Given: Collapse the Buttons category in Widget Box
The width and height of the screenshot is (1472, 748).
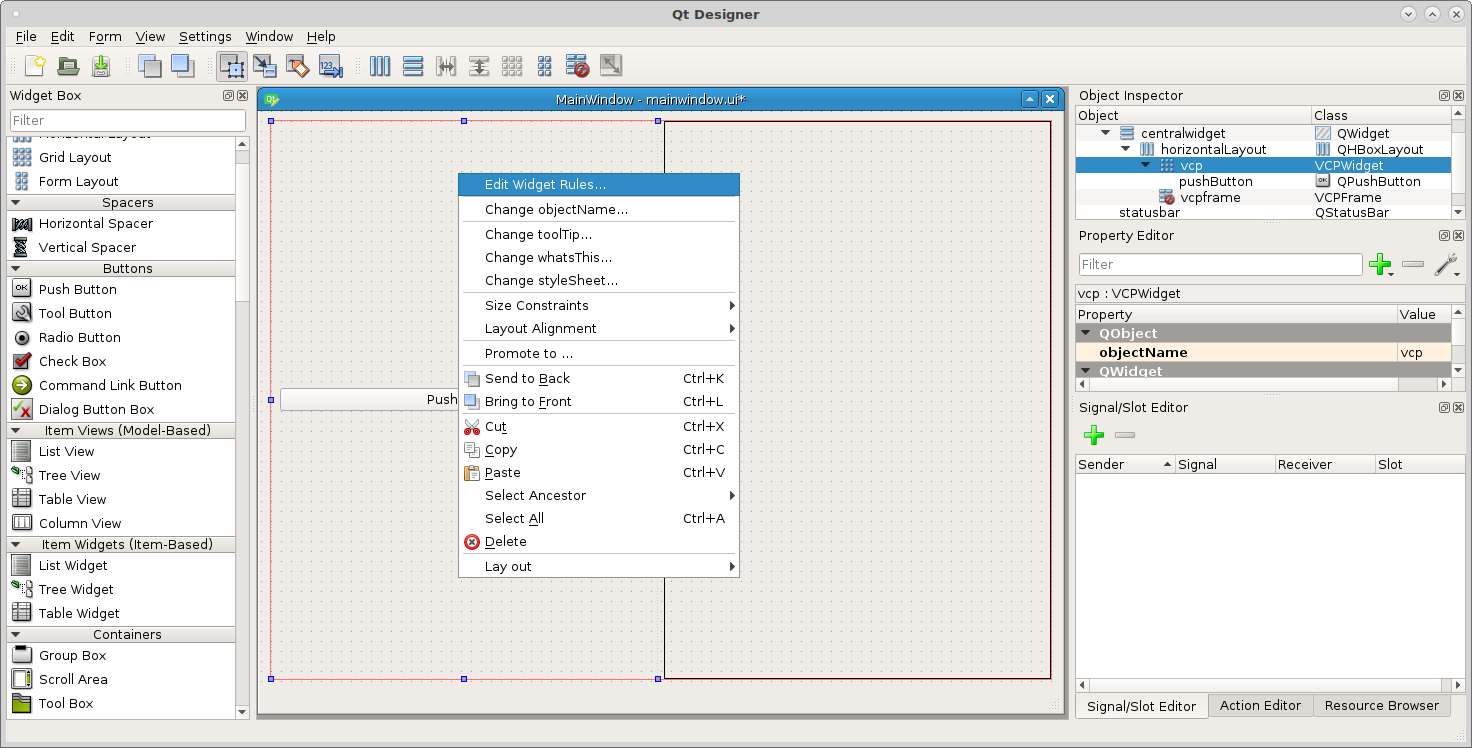Looking at the screenshot, I should [x=16, y=268].
